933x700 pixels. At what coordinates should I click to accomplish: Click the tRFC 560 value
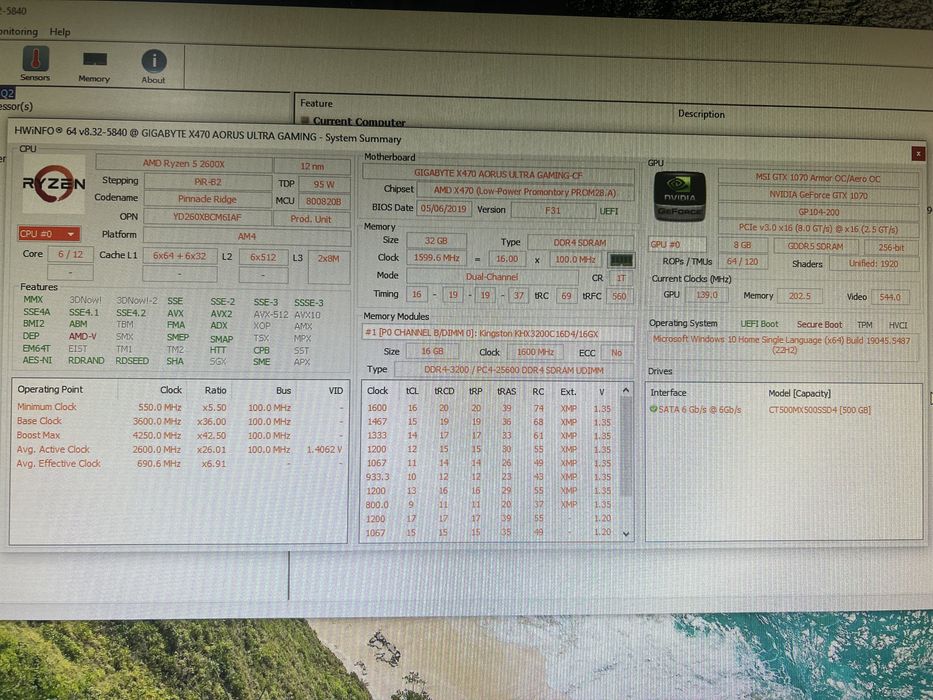click(619, 296)
